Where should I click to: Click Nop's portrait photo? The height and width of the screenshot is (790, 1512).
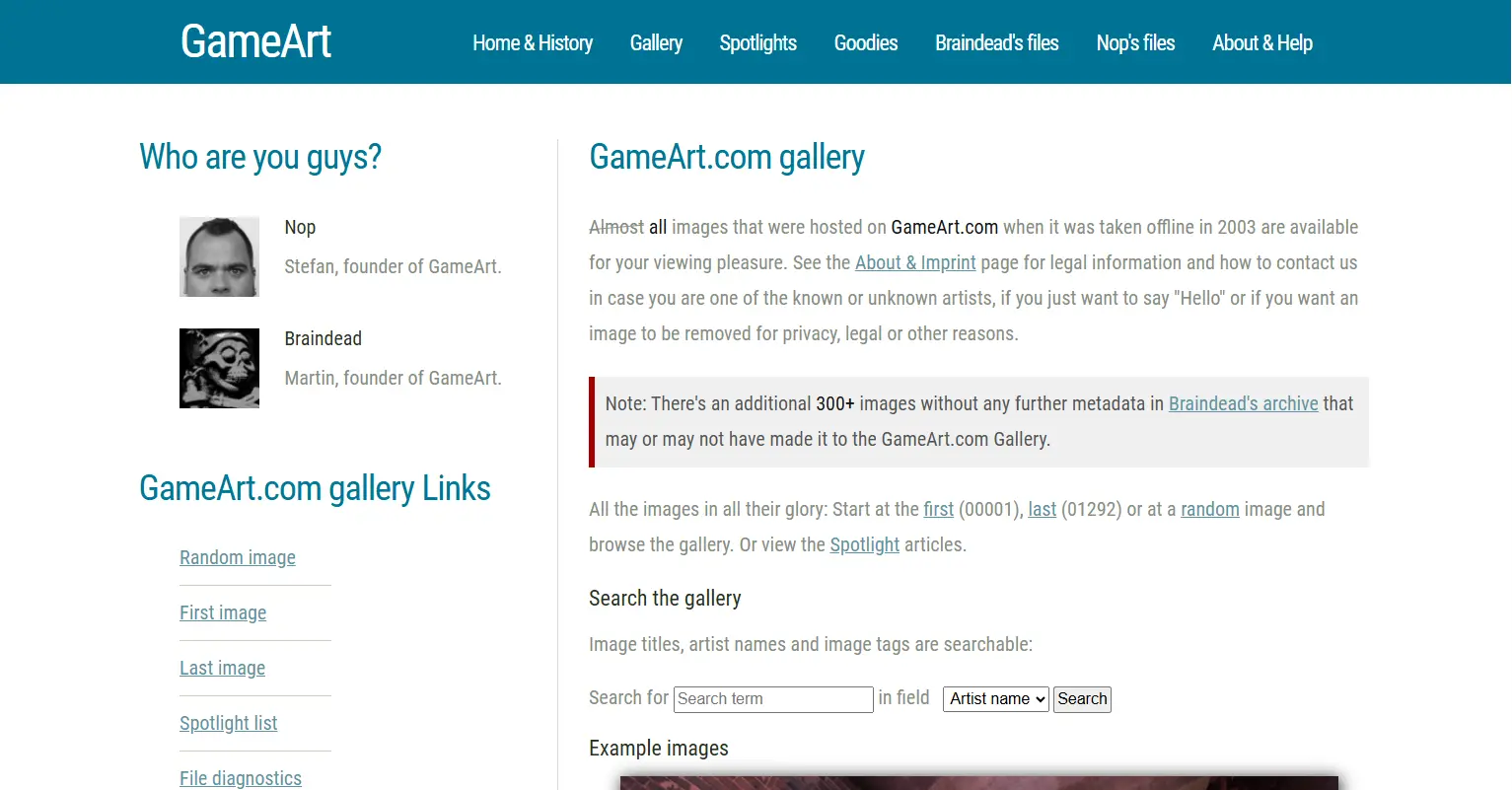[x=219, y=256]
